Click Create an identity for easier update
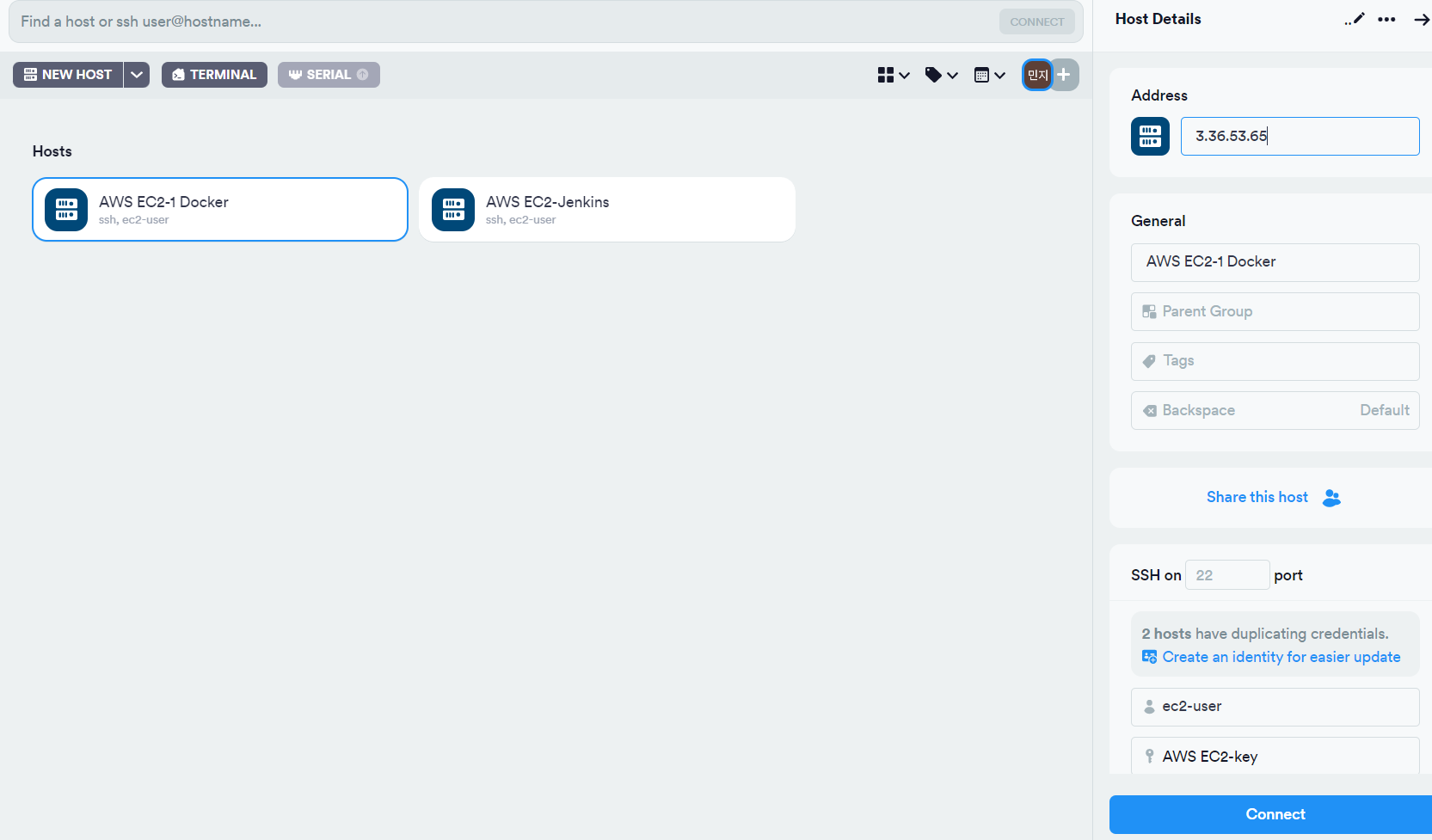 click(1281, 657)
